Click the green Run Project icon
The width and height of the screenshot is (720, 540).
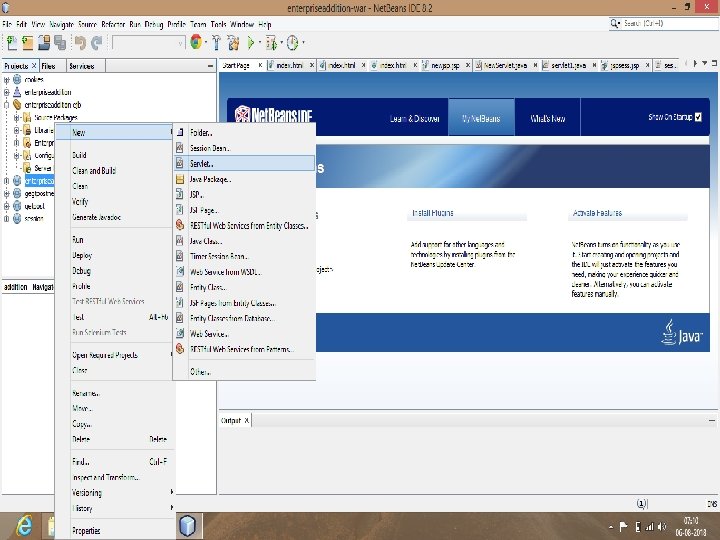click(x=251, y=43)
